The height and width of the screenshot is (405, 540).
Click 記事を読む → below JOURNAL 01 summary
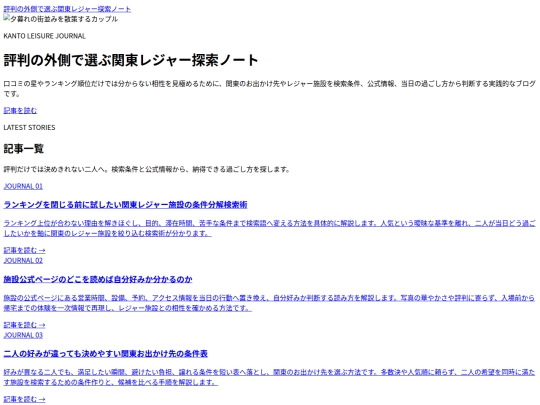[24, 250]
